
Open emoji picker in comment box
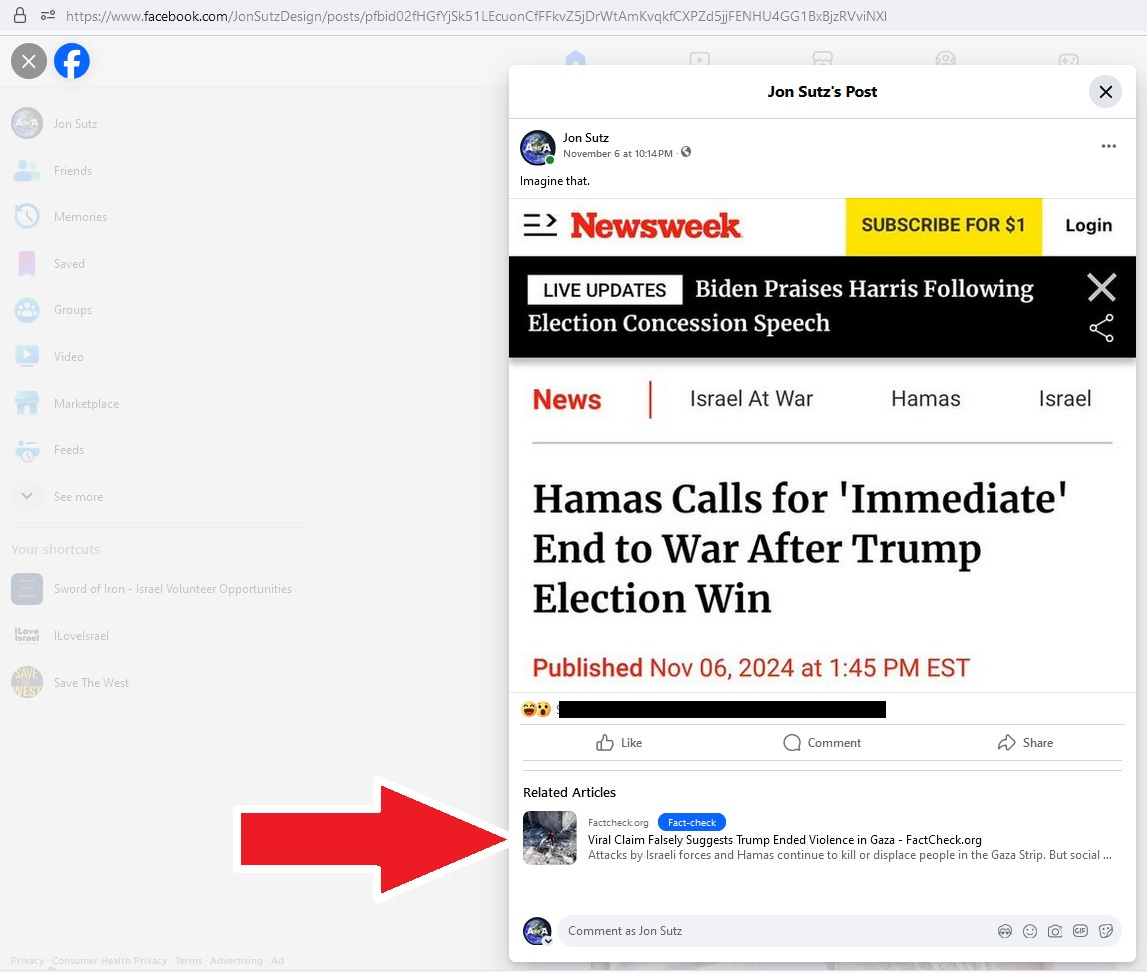coord(1029,931)
